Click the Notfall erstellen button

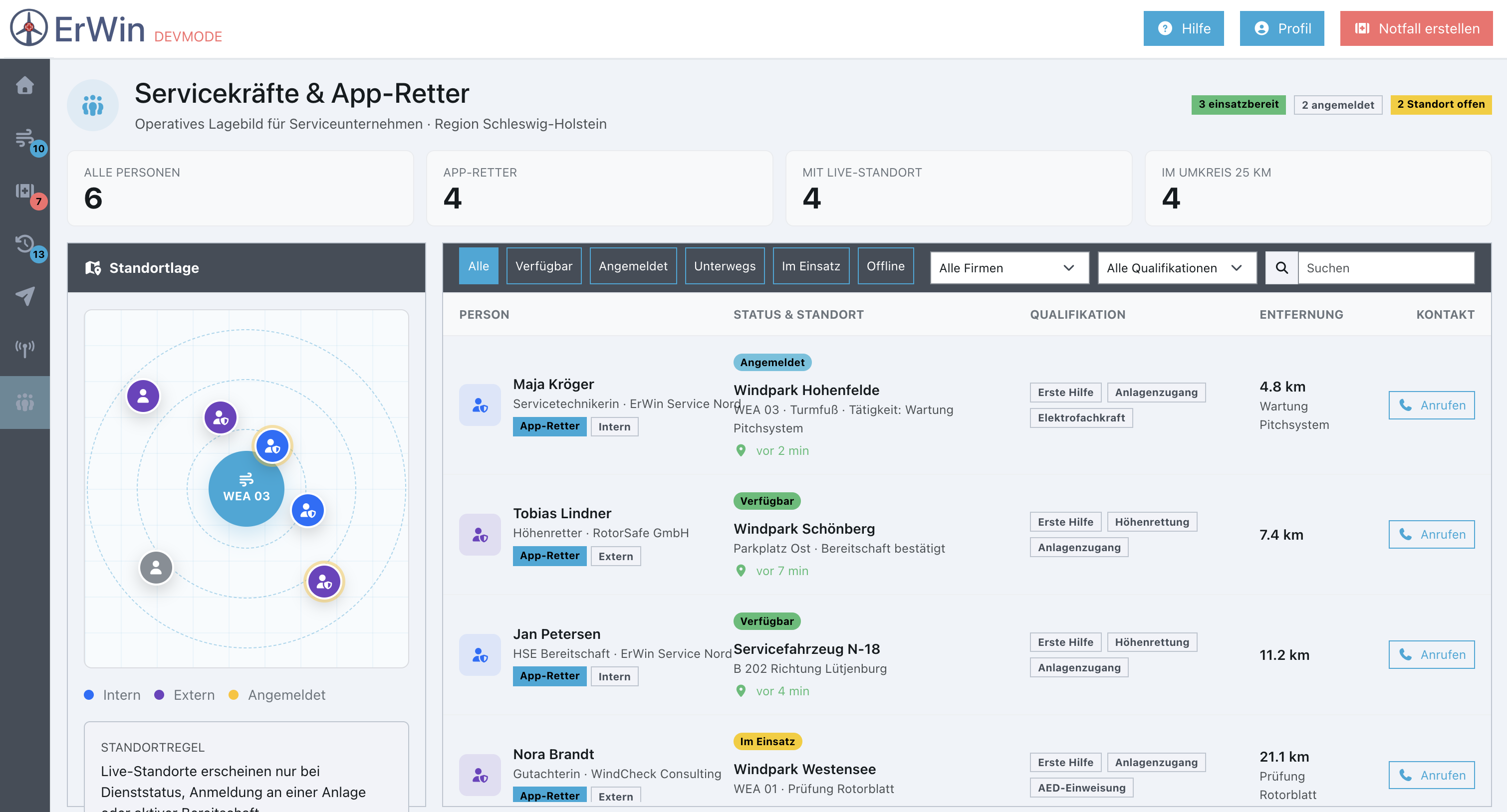pyautogui.click(x=1416, y=28)
